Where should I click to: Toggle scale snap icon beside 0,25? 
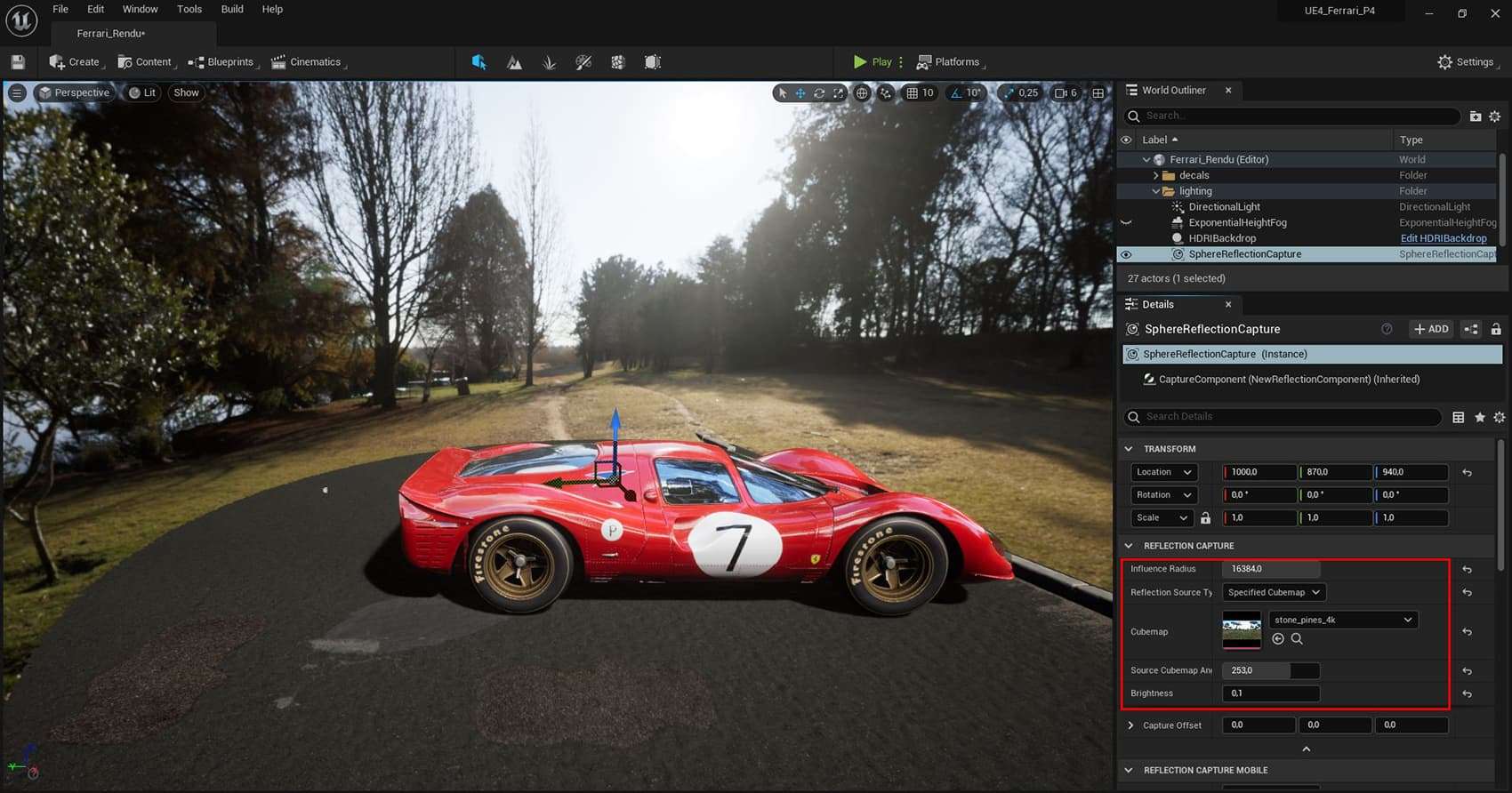[1009, 92]
